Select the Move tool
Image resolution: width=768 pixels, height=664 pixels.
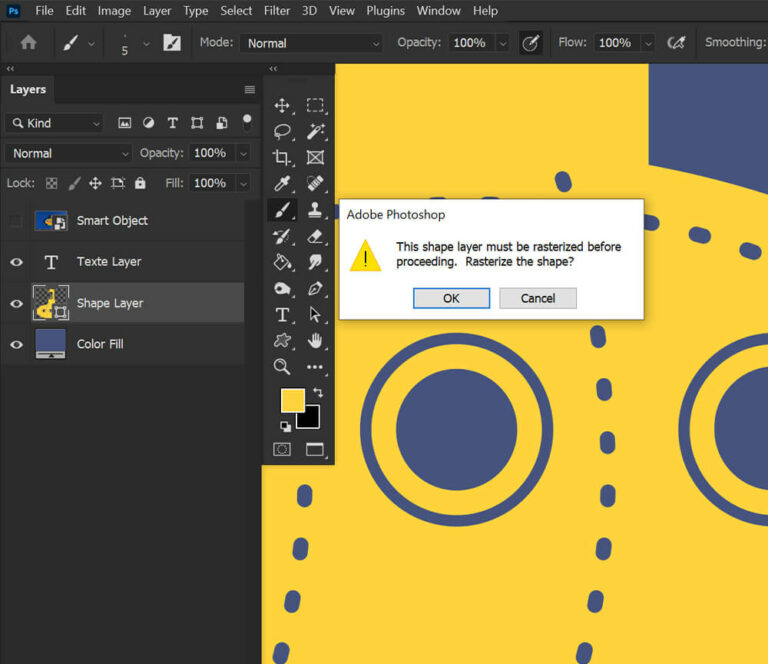click(282, 105)
